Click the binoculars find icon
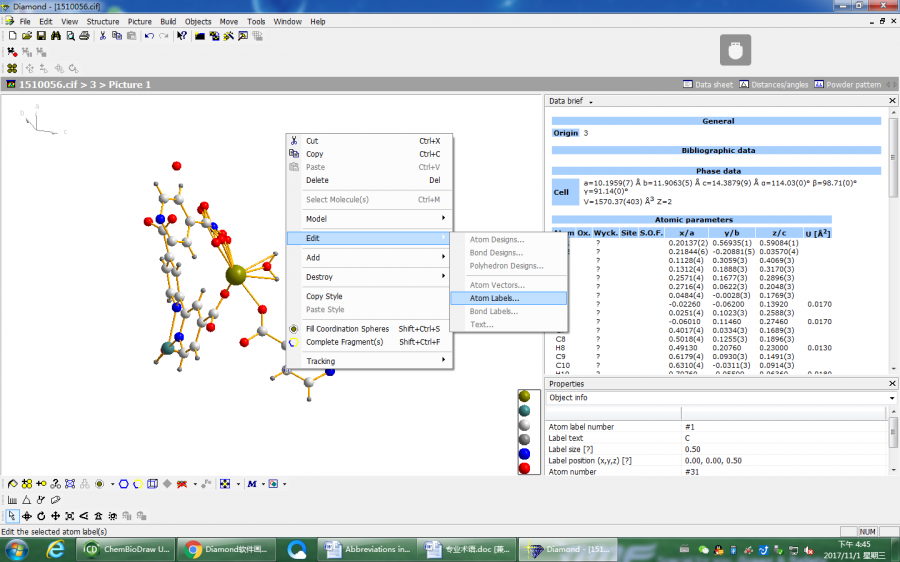The width and height of the screenshot is (900, 562). click(56, 36)
